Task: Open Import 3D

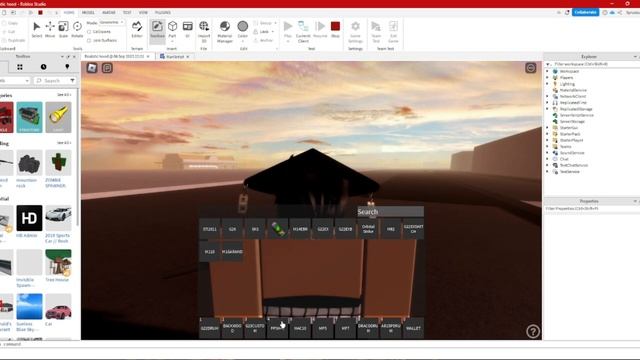Action: pyautogui.click(x=204, y=31)
